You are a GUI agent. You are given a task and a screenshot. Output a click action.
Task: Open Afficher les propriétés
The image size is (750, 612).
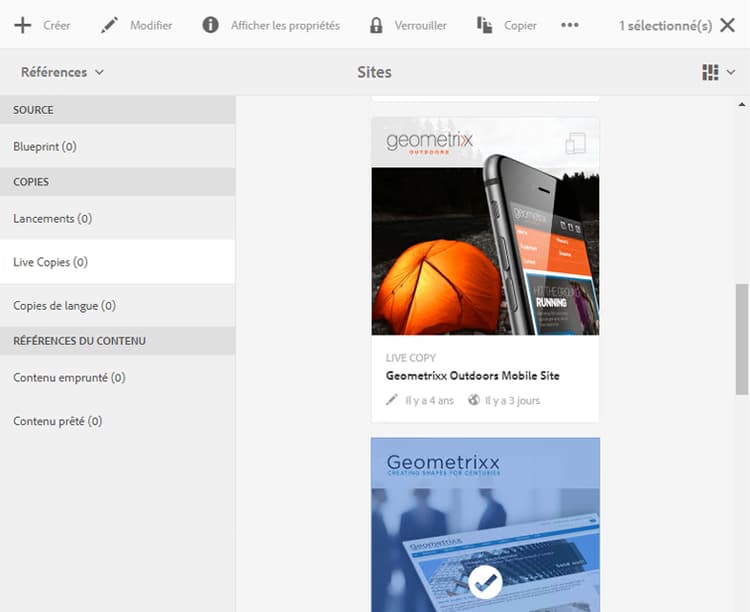(x=285, y=25)
